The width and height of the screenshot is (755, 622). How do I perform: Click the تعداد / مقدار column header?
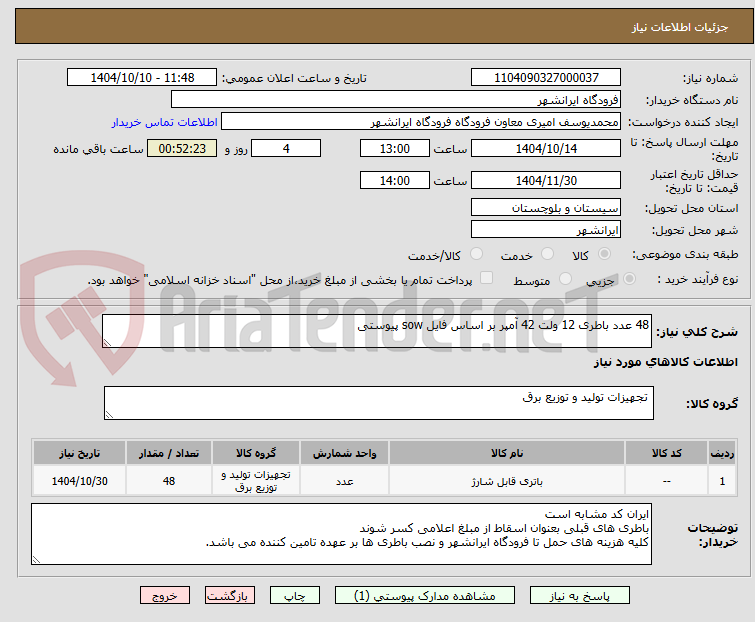(x=169, y=453)
